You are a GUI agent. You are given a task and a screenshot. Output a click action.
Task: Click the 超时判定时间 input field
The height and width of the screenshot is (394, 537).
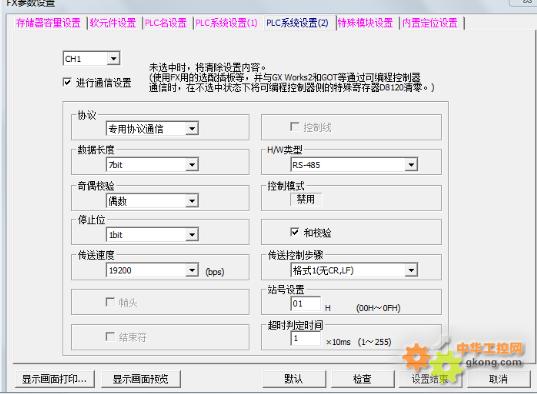305,338
